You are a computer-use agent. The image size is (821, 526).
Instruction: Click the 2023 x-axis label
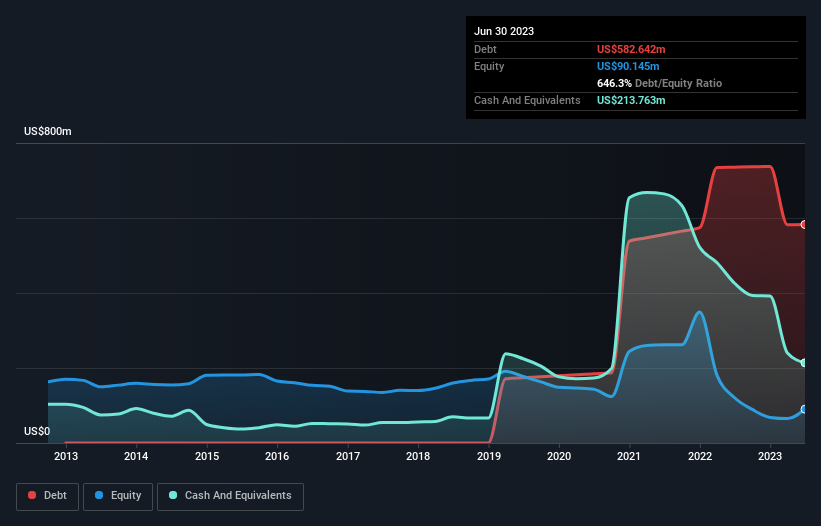(x=770, y=456)
